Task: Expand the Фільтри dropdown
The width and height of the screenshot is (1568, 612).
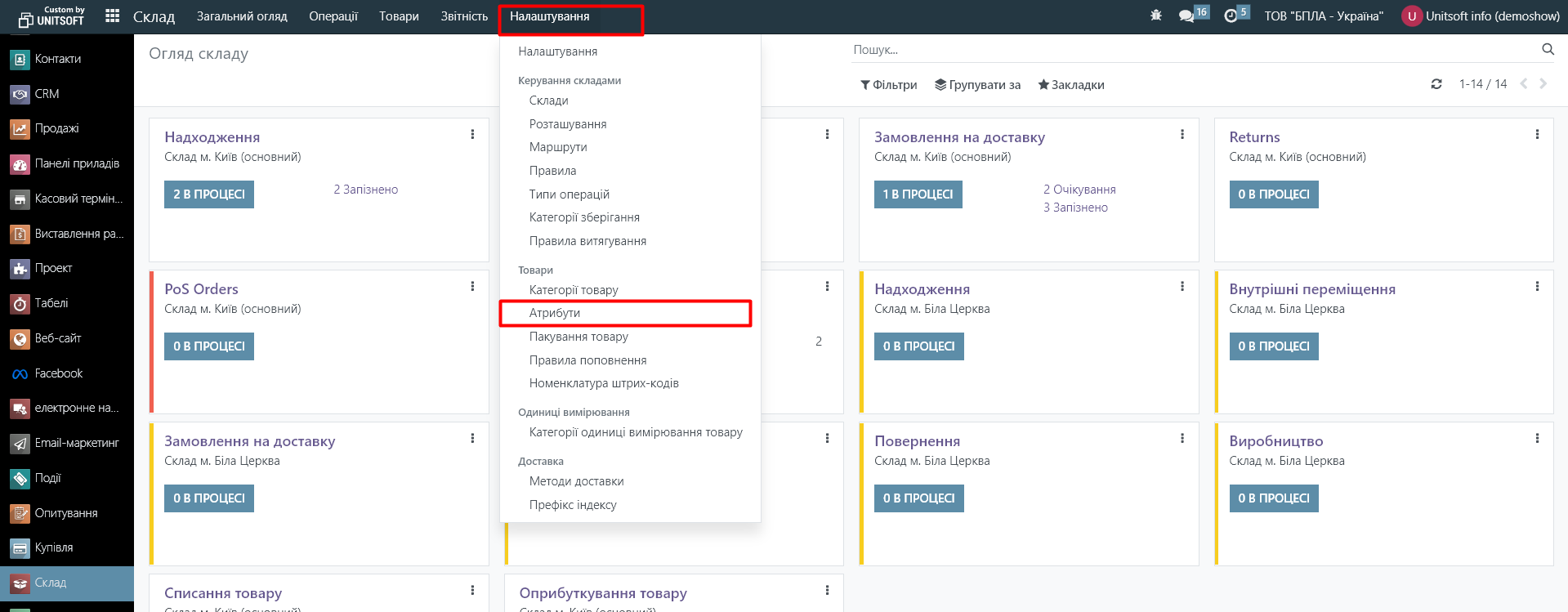Action: coord(889,85)
